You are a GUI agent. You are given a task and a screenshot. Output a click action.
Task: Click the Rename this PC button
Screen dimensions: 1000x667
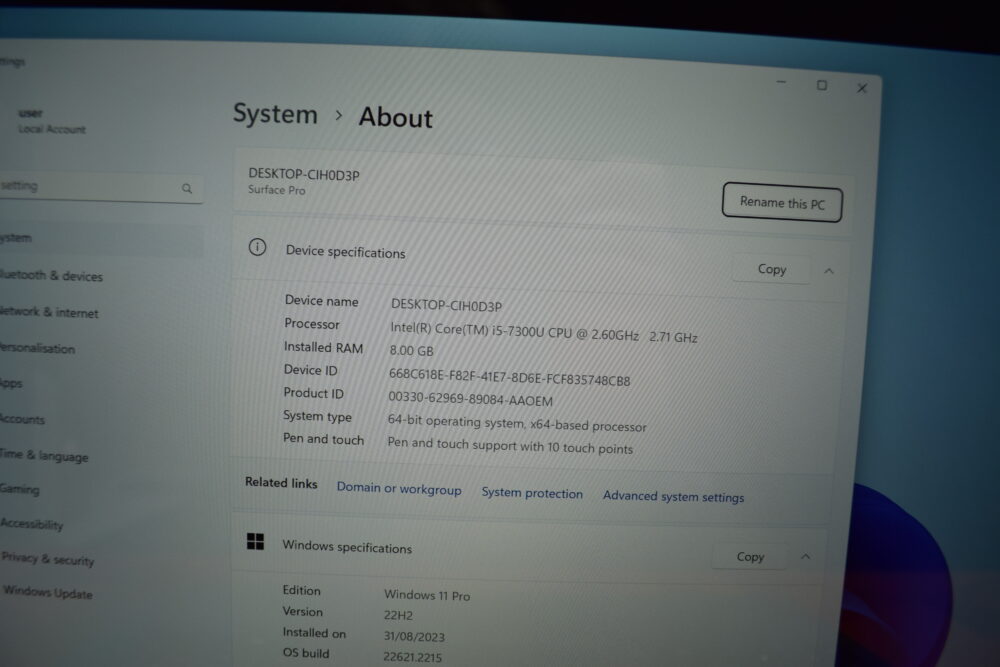782,203
